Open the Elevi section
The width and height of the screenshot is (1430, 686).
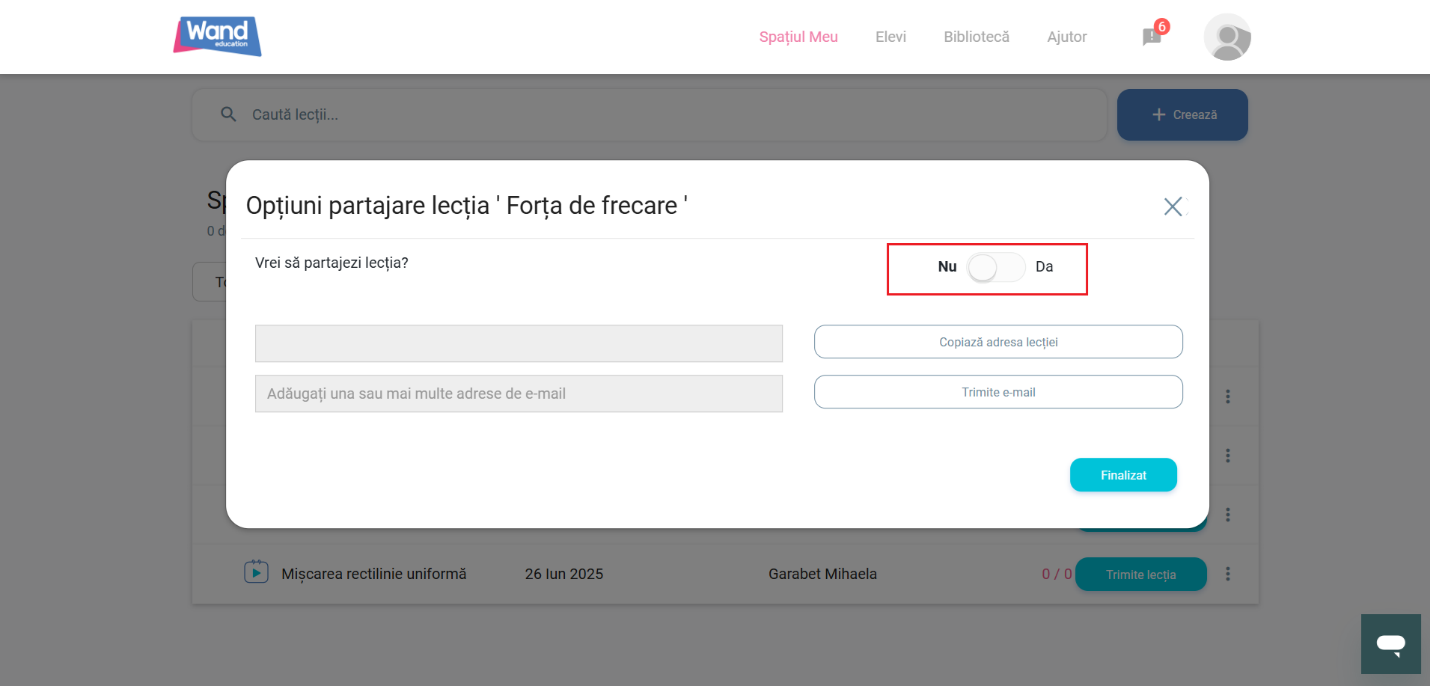tap(890, 37)
